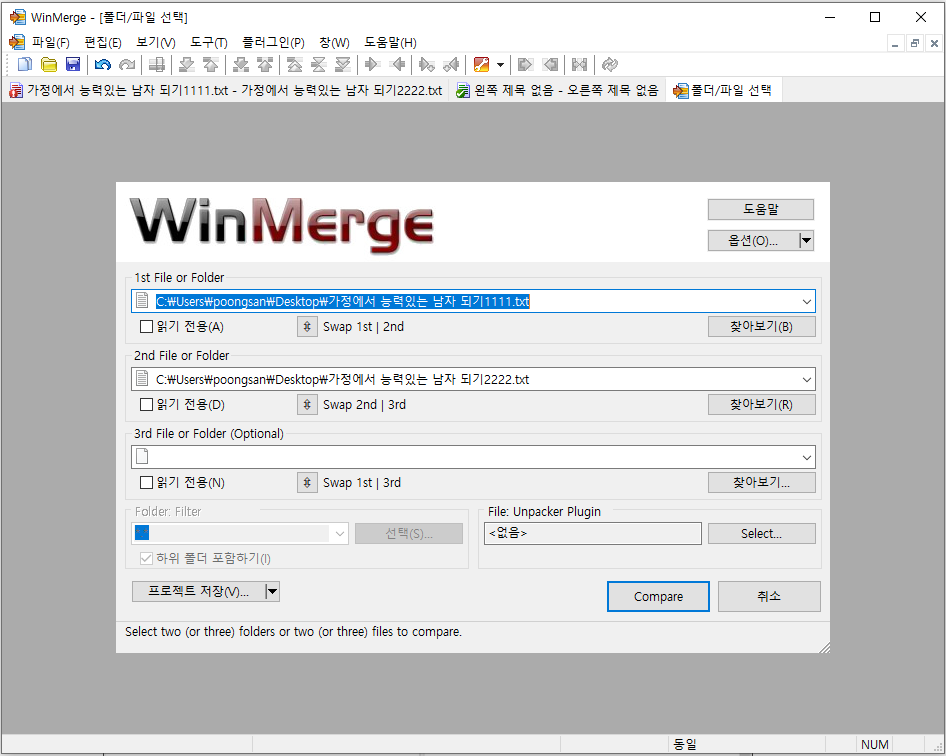The height and width of the screenshot is (756, 946).
Task: Open the 편집(E) menu
Action: click(103, 43)
